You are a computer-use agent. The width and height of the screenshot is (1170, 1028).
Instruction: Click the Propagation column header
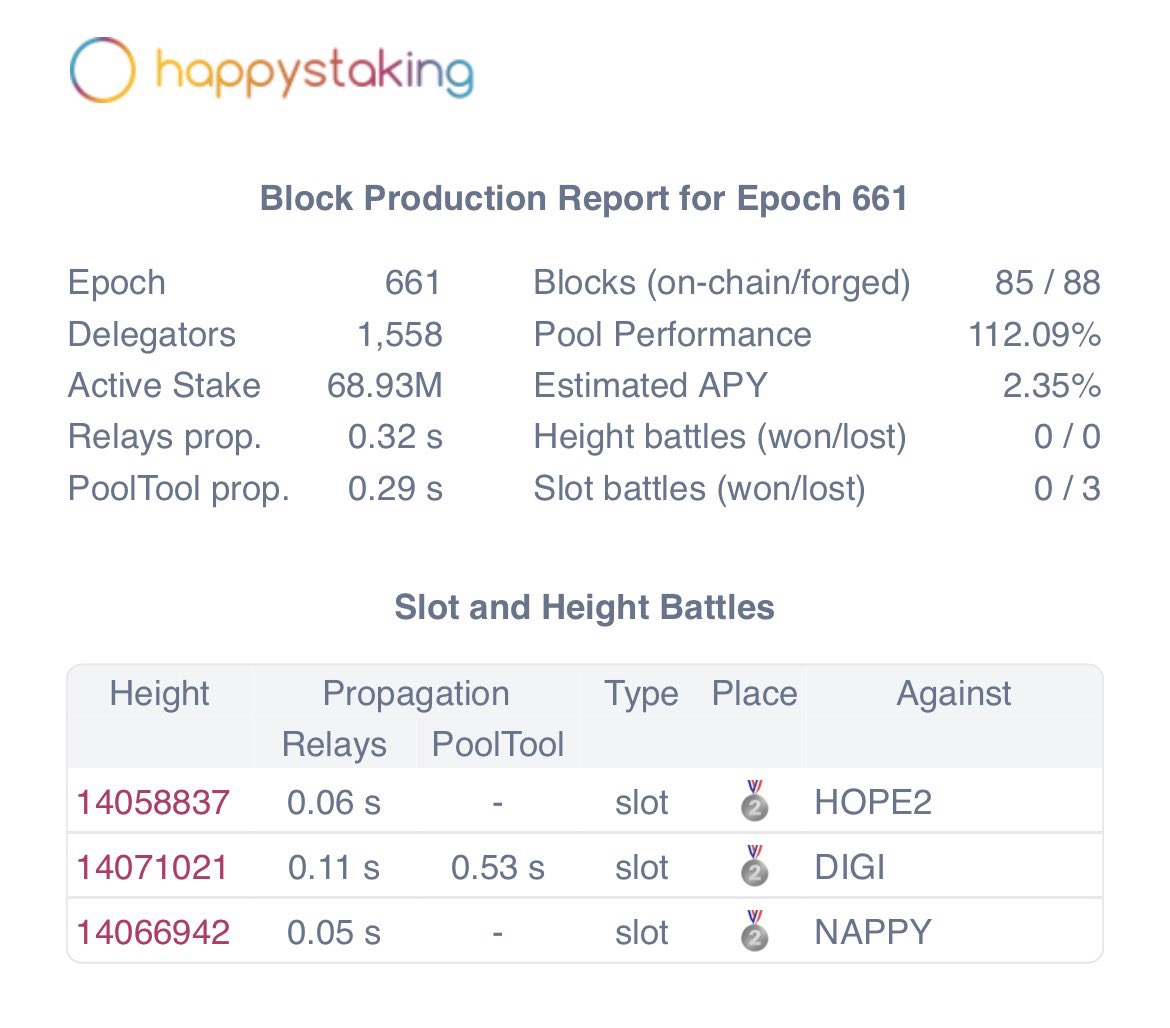[x=416, y=694]
